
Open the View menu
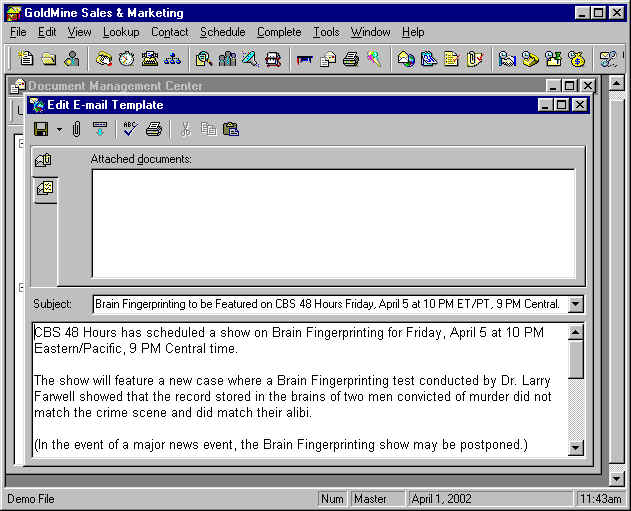79,32
